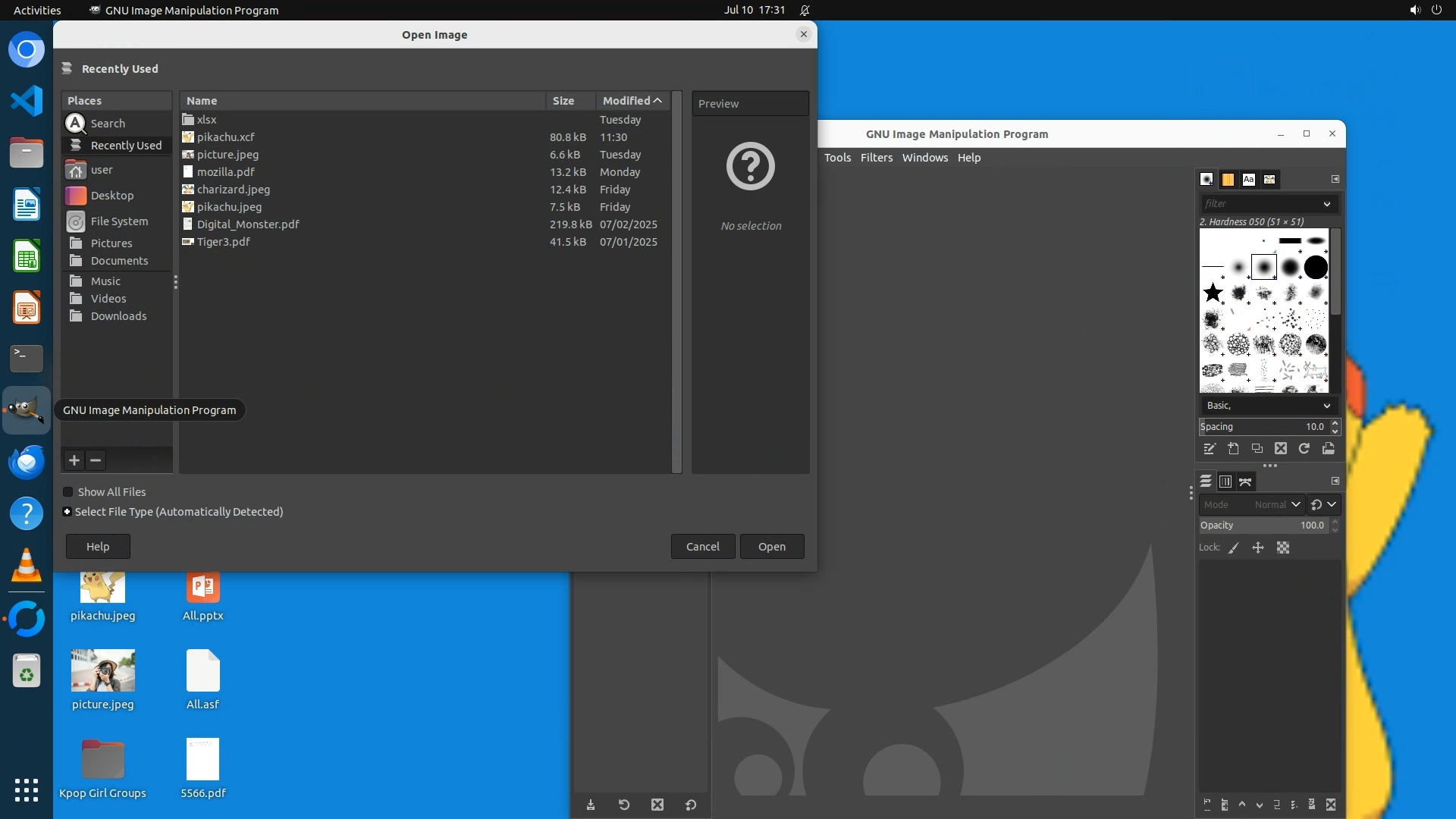This screenshot has height=819, width=1456.
Task: Click the duplicate brush icon
Action: [1257, 449]
